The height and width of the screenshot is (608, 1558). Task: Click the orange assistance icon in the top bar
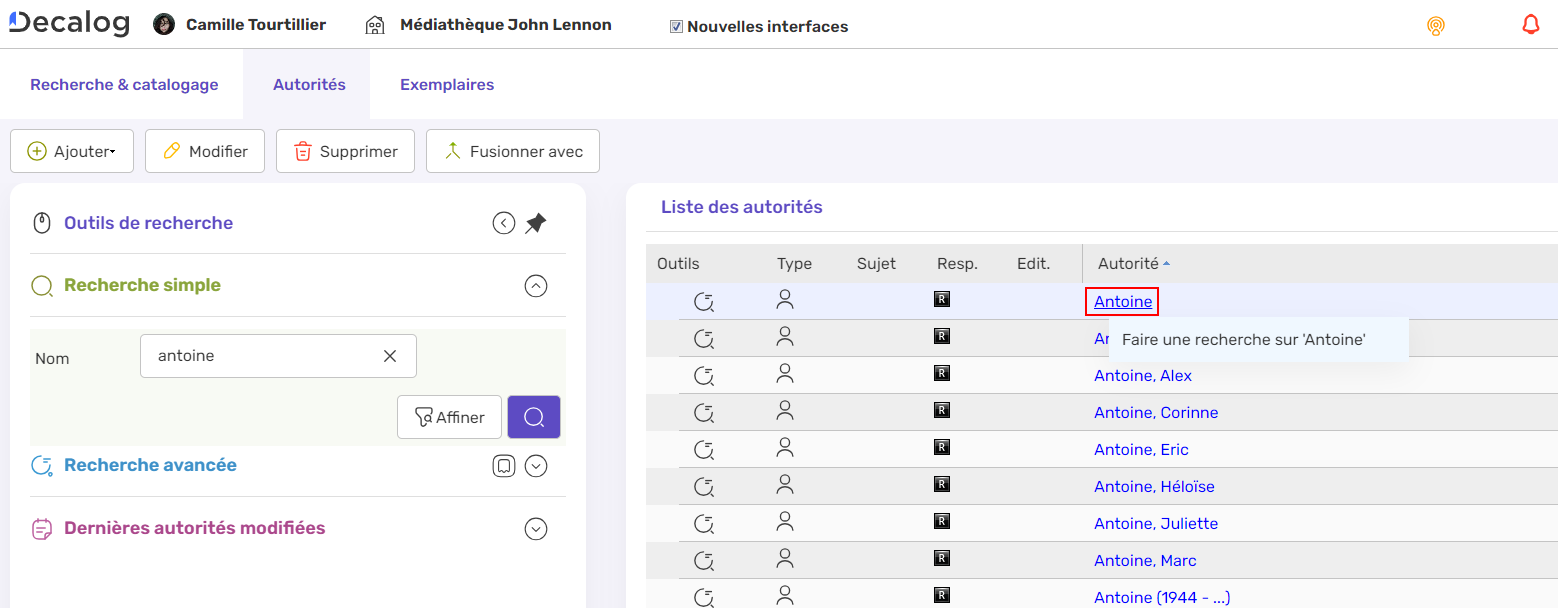1436,26
